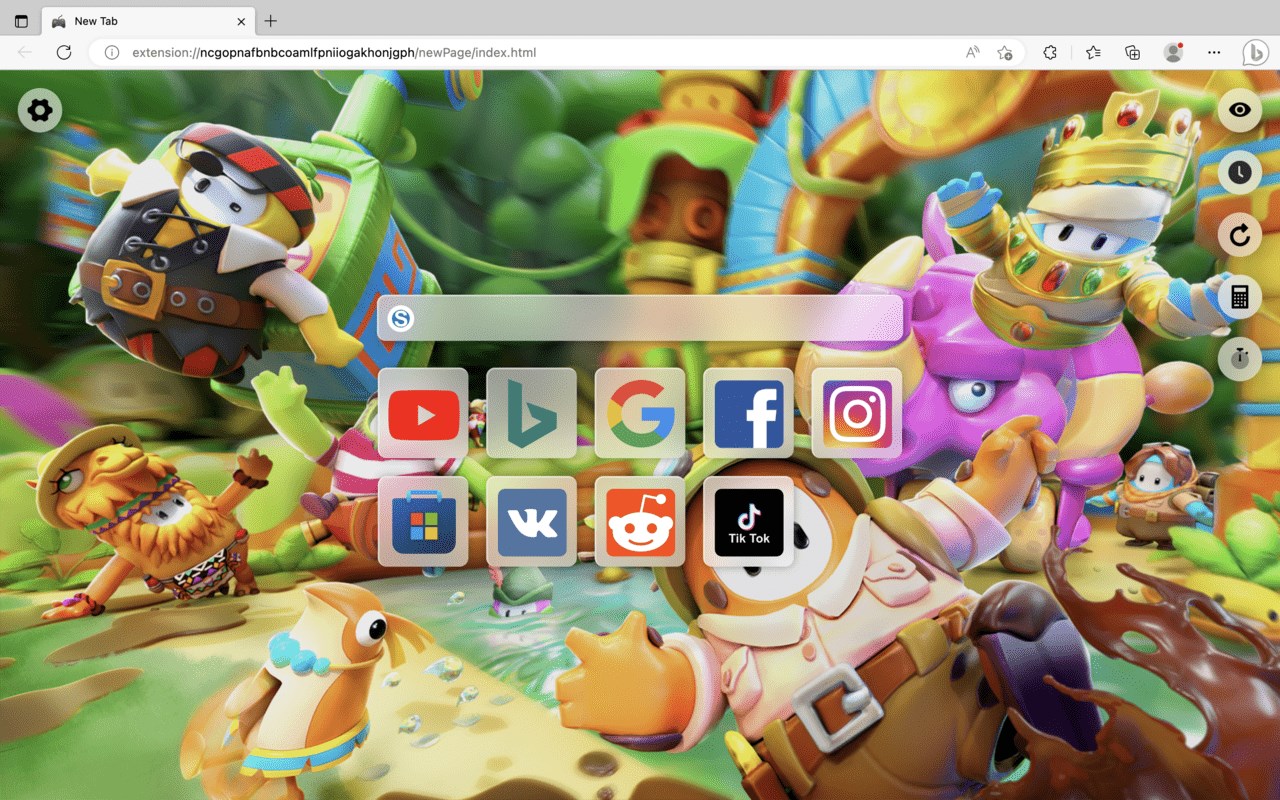Open the clock widget
The height and width of the screenshot is (800, 1280).
[x=1239, y=172]
